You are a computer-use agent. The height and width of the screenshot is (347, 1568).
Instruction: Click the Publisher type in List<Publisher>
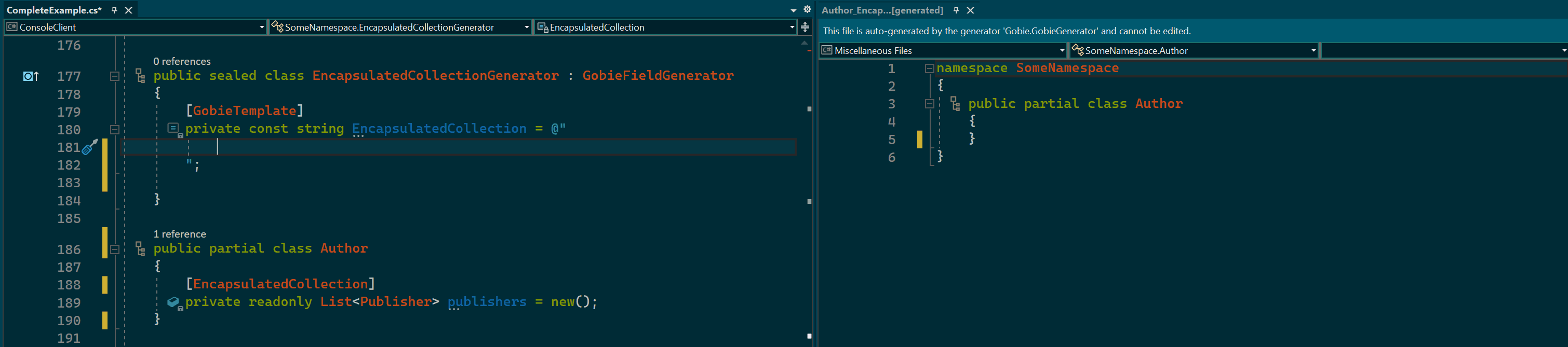(x=396, y=302)
